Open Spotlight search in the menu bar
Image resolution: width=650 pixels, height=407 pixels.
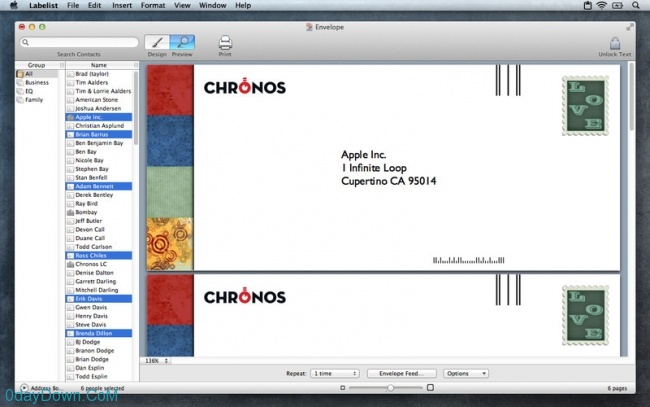tap(635, 5)
